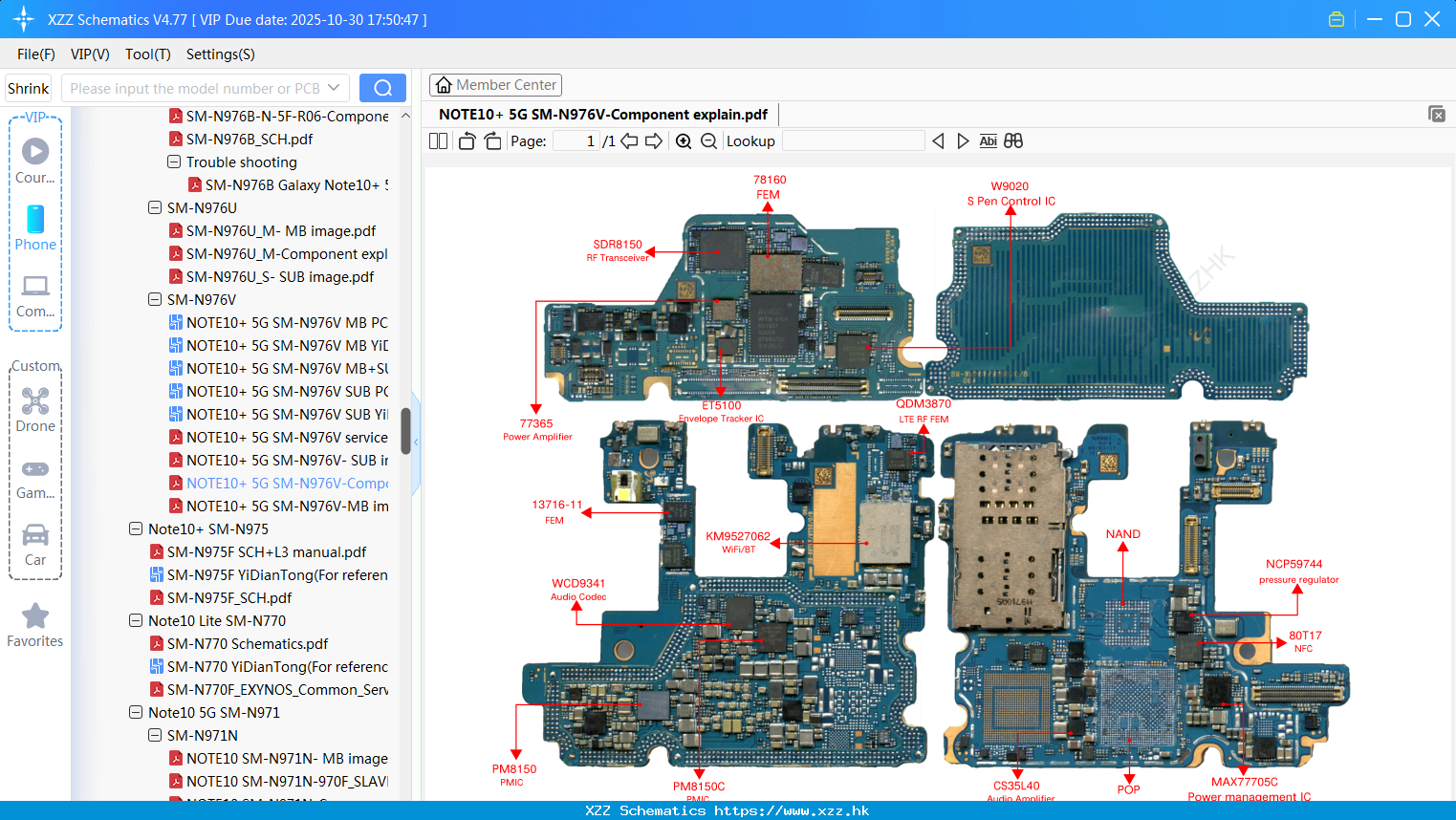The height and width of the screenshot is (820, 1456).
Task: Select the Drone category icon
Action: (x=35, y=410)
